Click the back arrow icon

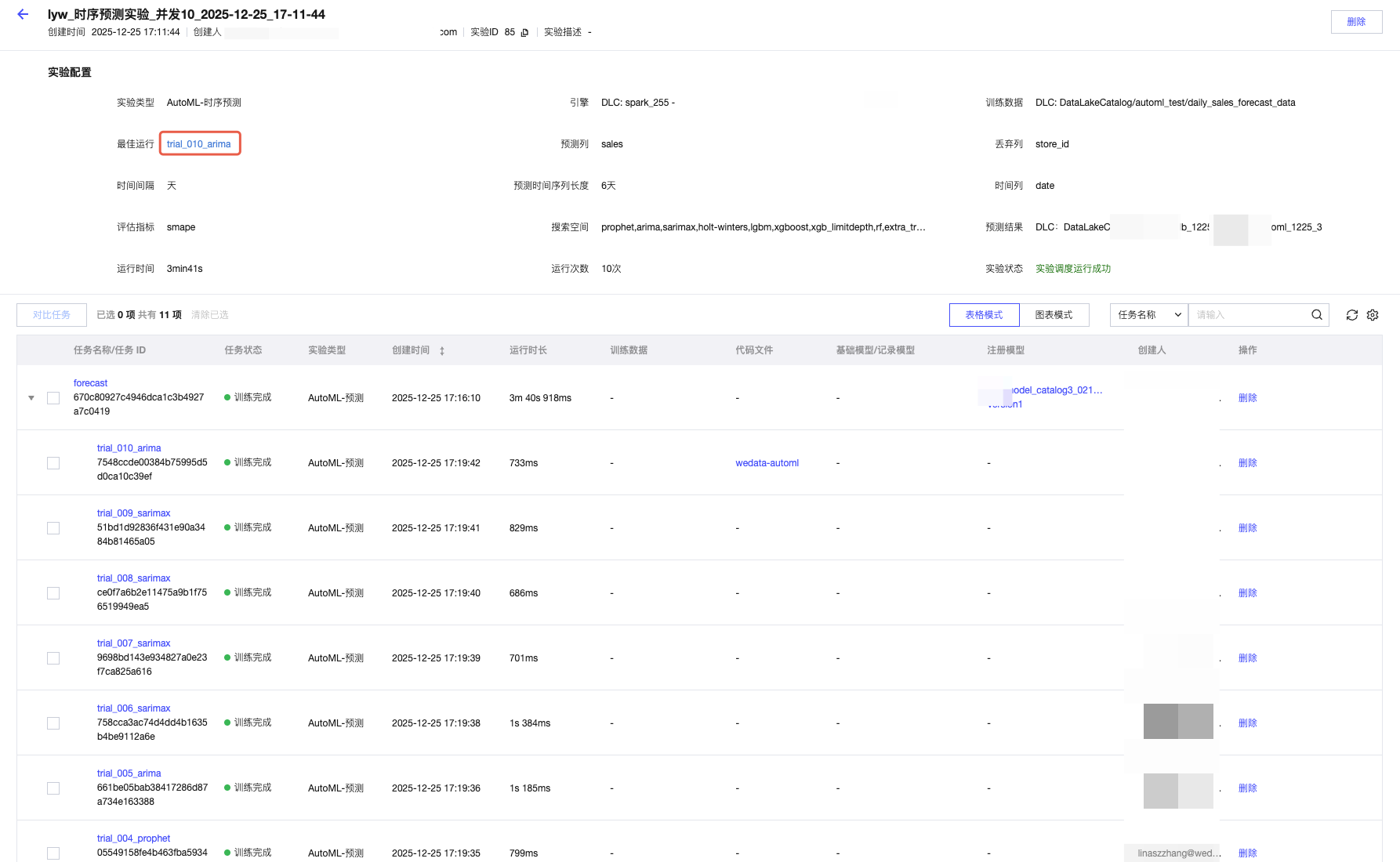pos(23,14)
